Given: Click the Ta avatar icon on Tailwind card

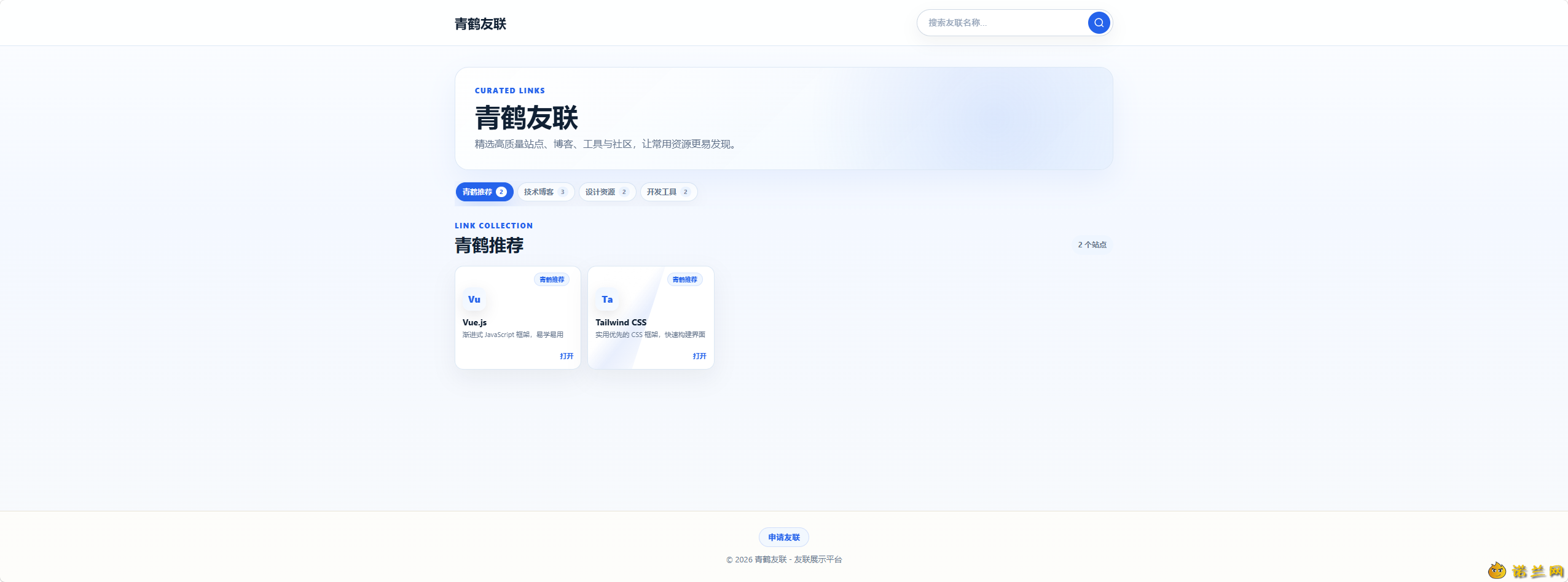Looking at the screenshot, I should coord(607,300).
